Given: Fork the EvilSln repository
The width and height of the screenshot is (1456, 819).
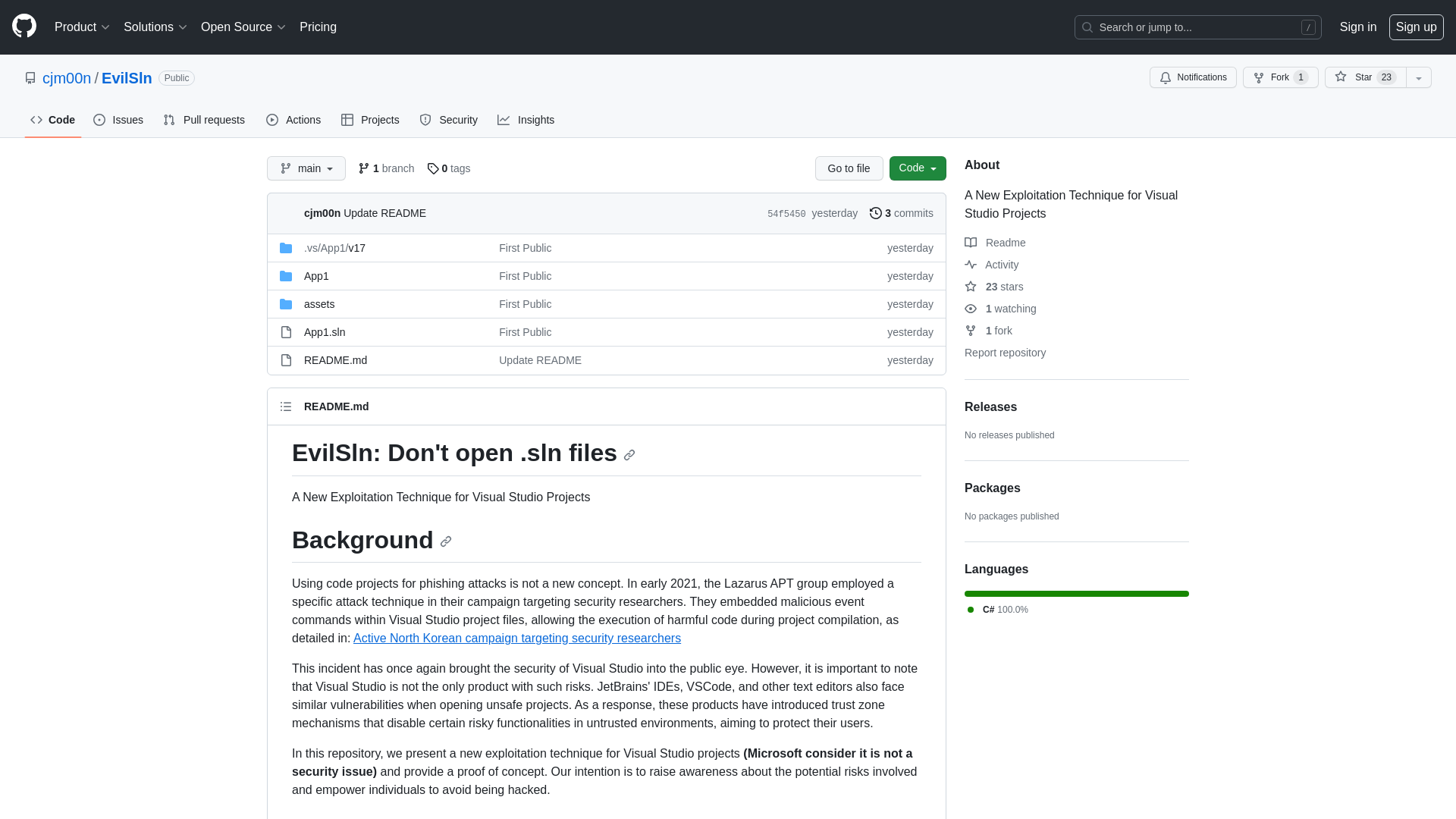Looking at the screenshot, I should pyautogui.click(x=1280, y=77).
